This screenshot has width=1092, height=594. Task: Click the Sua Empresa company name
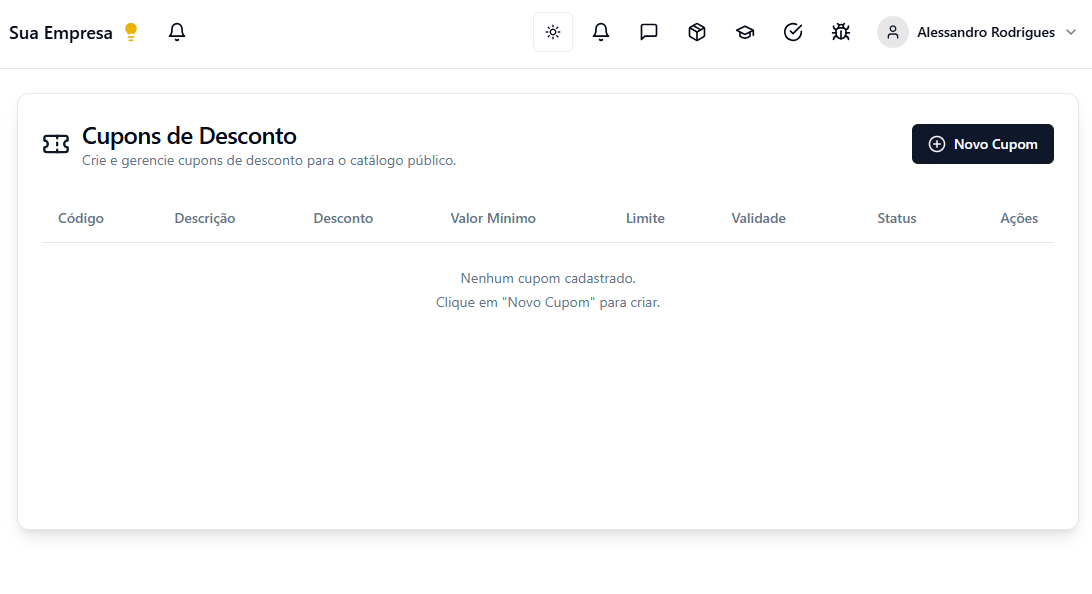(60, 31)
